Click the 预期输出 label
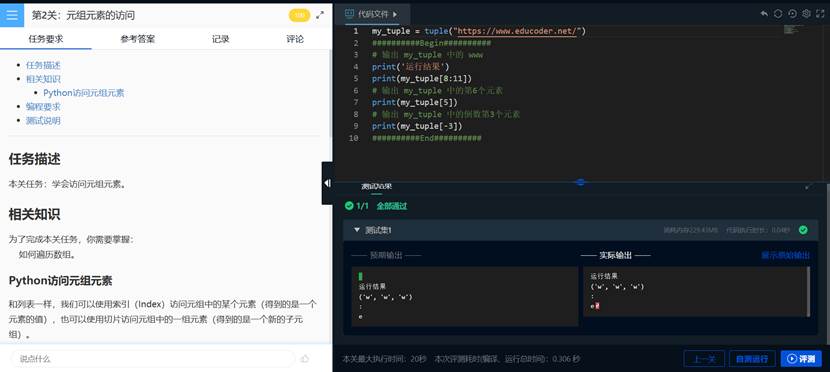 coord(386,255)
